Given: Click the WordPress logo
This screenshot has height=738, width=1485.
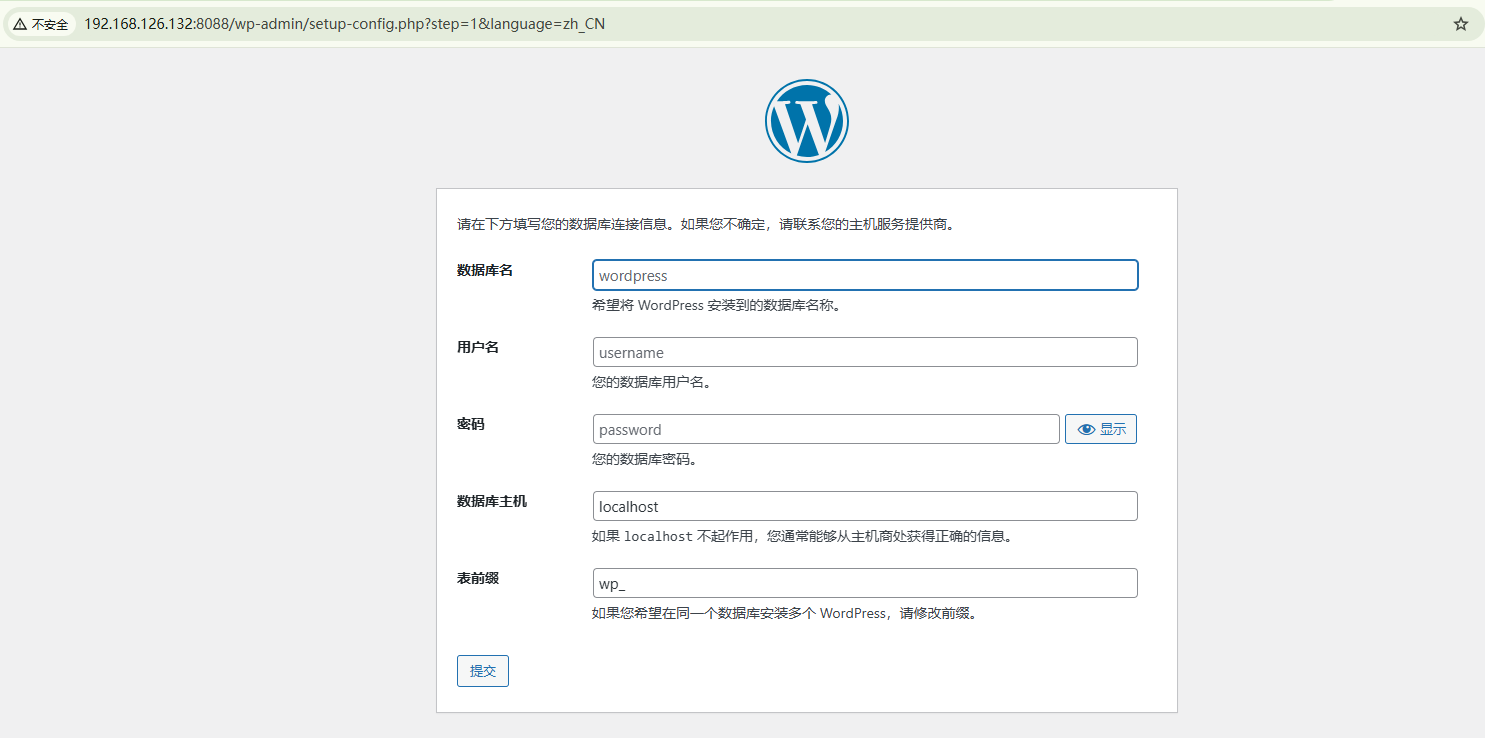Looking at the screenshot, I should click(807, 121).
